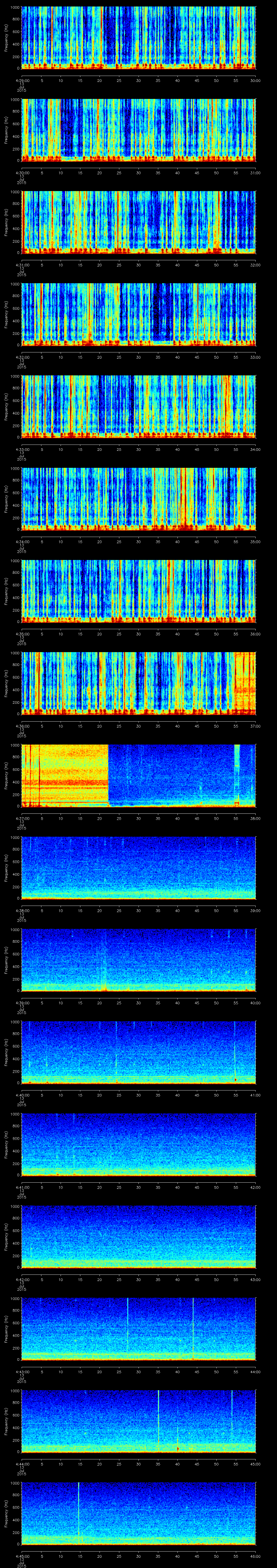277x1568 pixels.
Task: Click the '4:46:00' time label at the bottom axis end
Action: tap(256, 1555)
